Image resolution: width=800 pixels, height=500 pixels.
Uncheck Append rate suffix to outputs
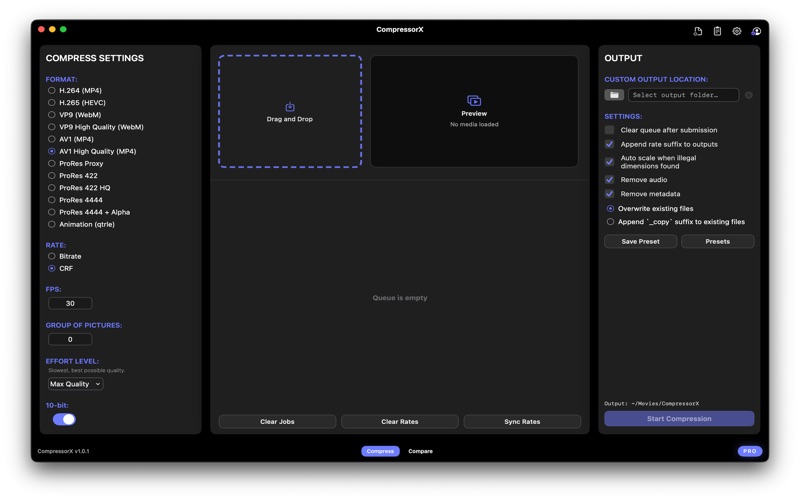(609, 144)
